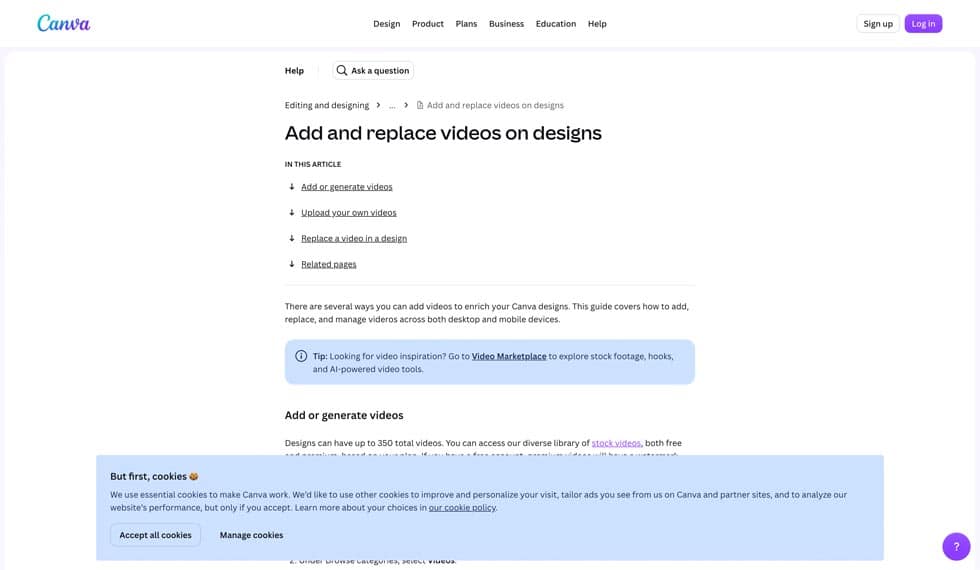Jump to Add or generate videos section

[x=347, y=187]
